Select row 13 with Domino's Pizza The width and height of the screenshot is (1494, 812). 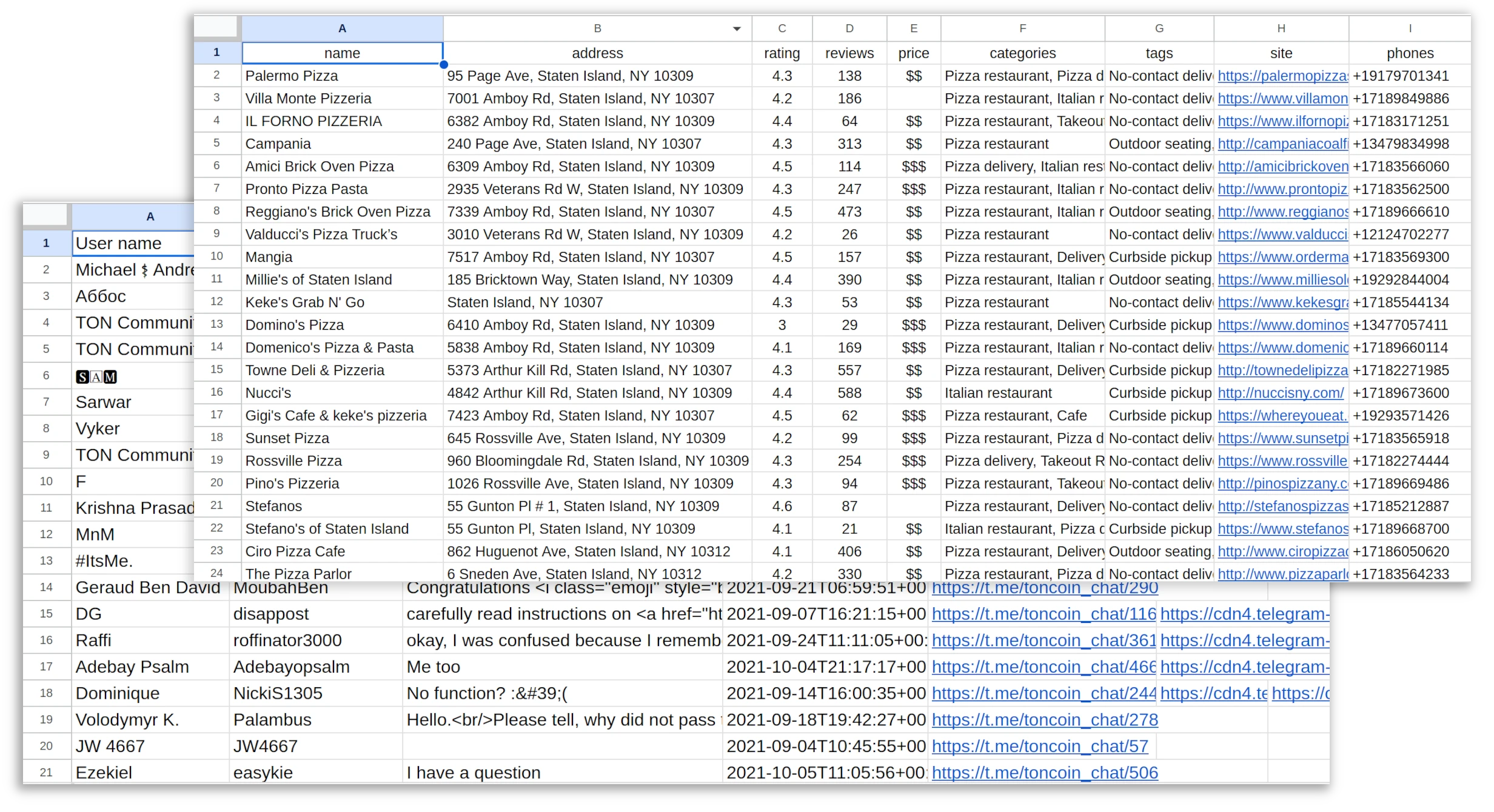coord(216,325)
